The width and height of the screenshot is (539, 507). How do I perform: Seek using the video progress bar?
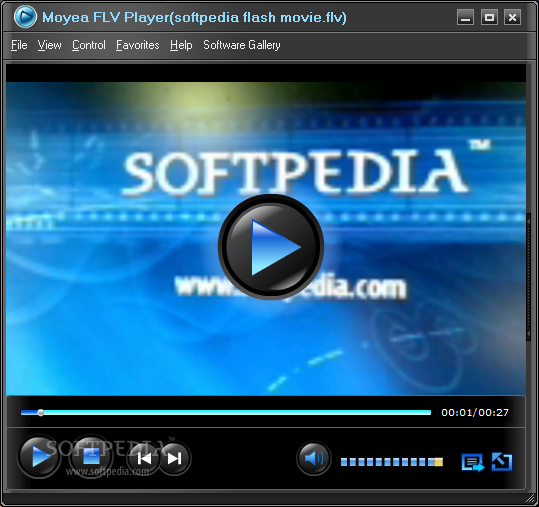coord(226,412)
